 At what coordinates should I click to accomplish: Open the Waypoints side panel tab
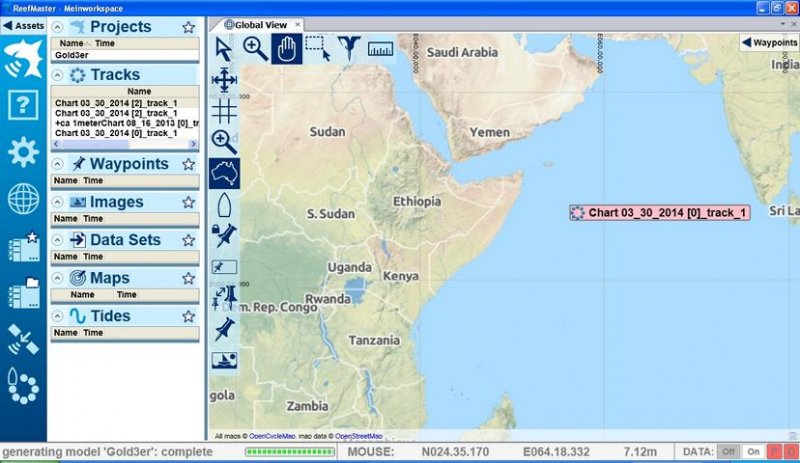click(768, 43)
